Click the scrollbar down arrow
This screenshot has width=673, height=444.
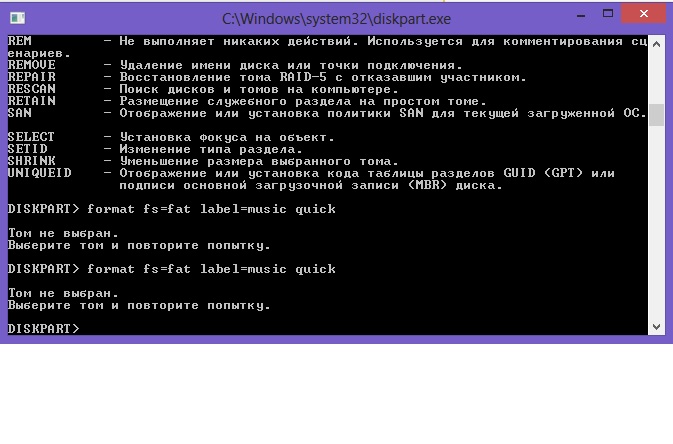(656, 327)
